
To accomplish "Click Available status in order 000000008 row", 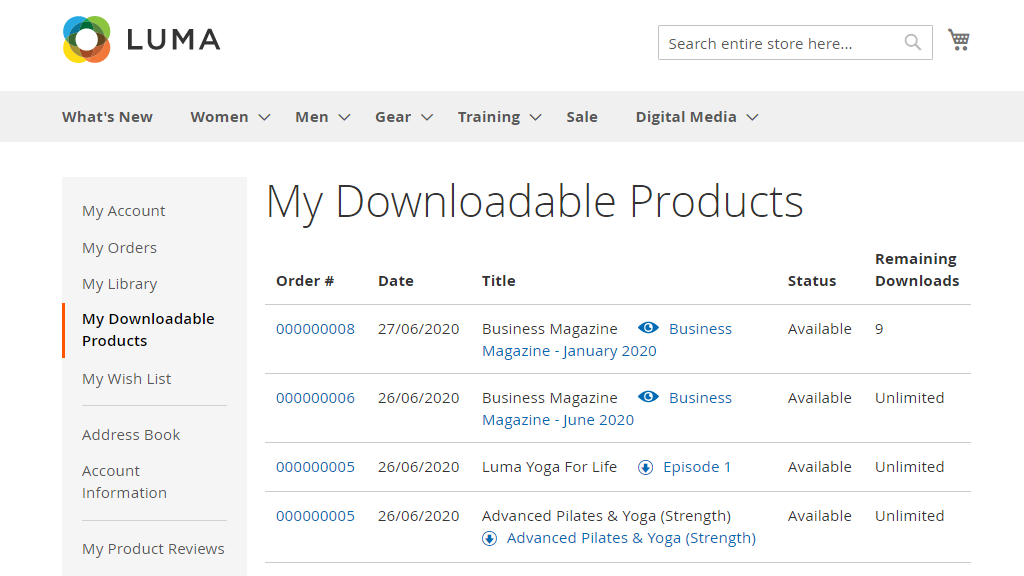I will (x=820, y=328).
